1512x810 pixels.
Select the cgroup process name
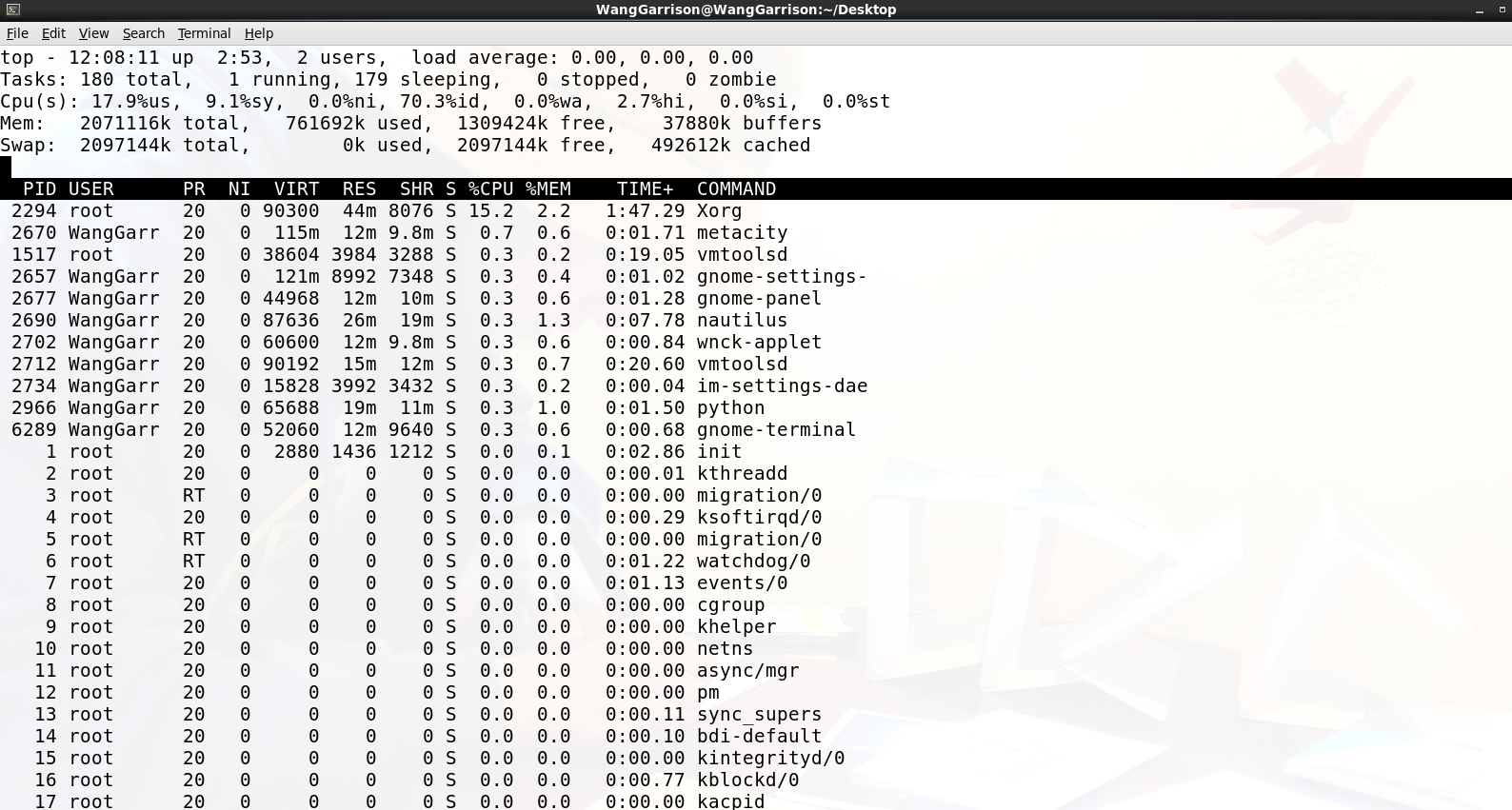tap(731, 605)
